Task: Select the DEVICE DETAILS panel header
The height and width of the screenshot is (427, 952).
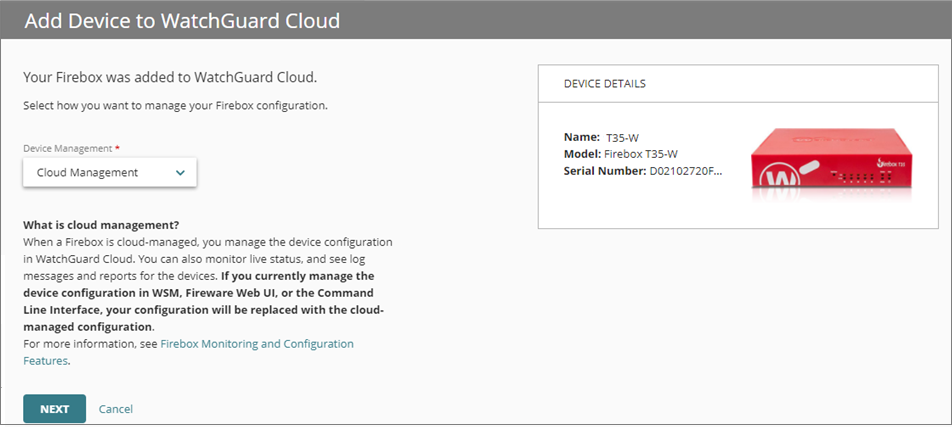Action: pos(605,84)
